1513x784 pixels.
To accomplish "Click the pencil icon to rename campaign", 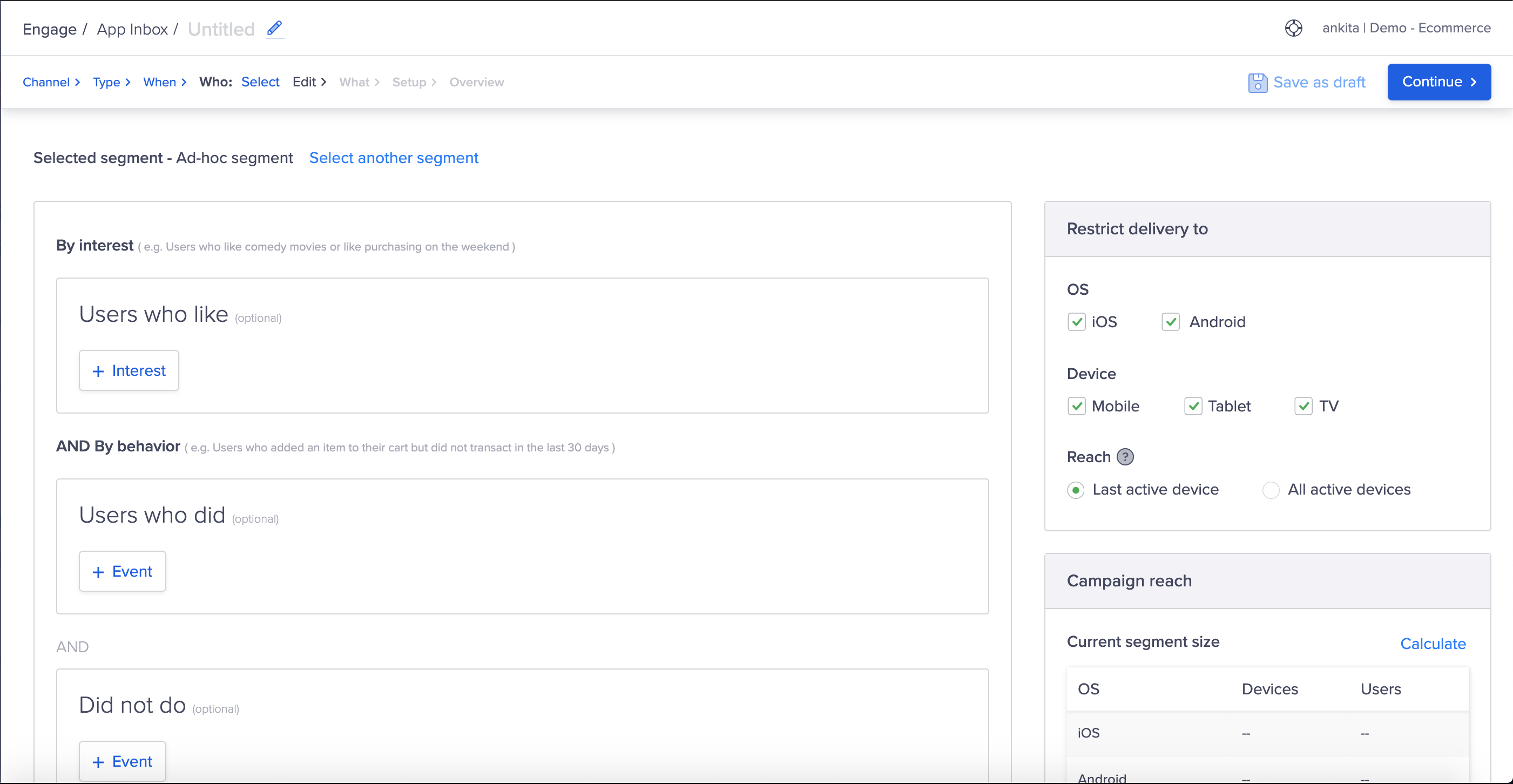I will pyautogui.click(x=274, y=28).
